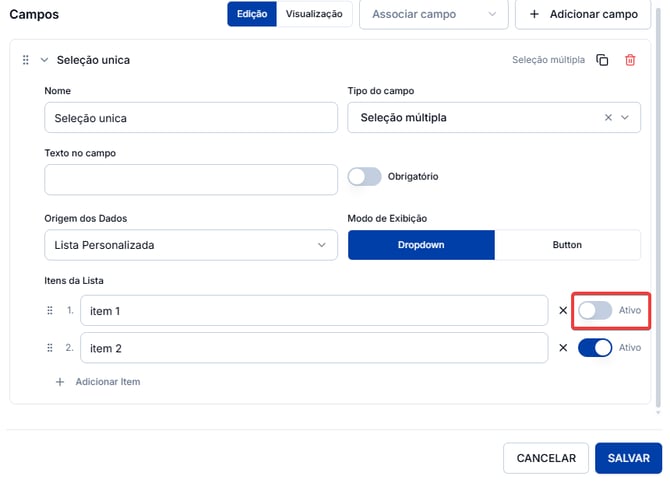
Task: Click Adicionar Item link
Action: tap(108, 382)
